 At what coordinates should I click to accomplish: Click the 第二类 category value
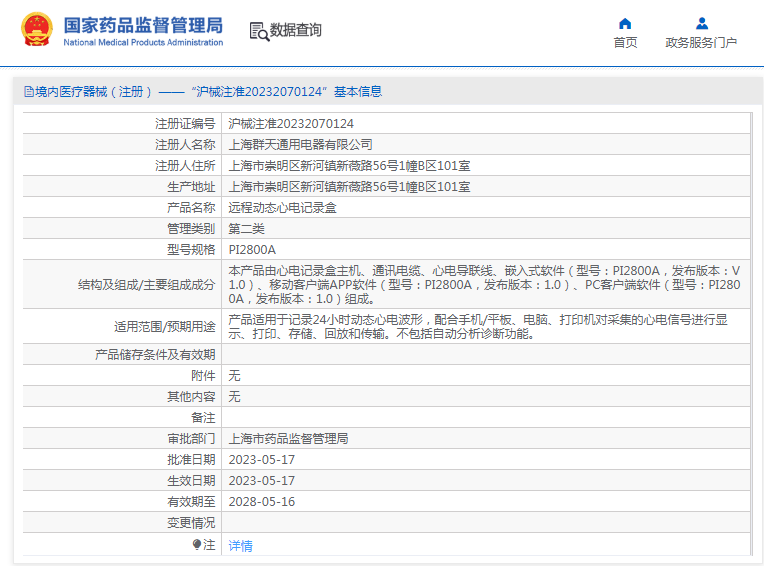(x=247, y=228)
